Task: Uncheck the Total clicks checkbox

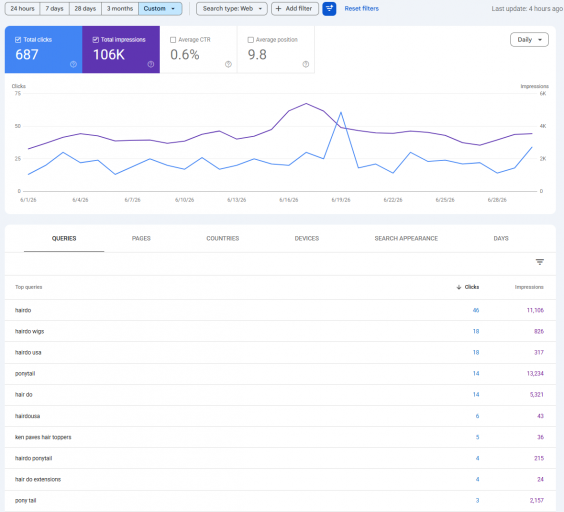Action: pos(18,40)
